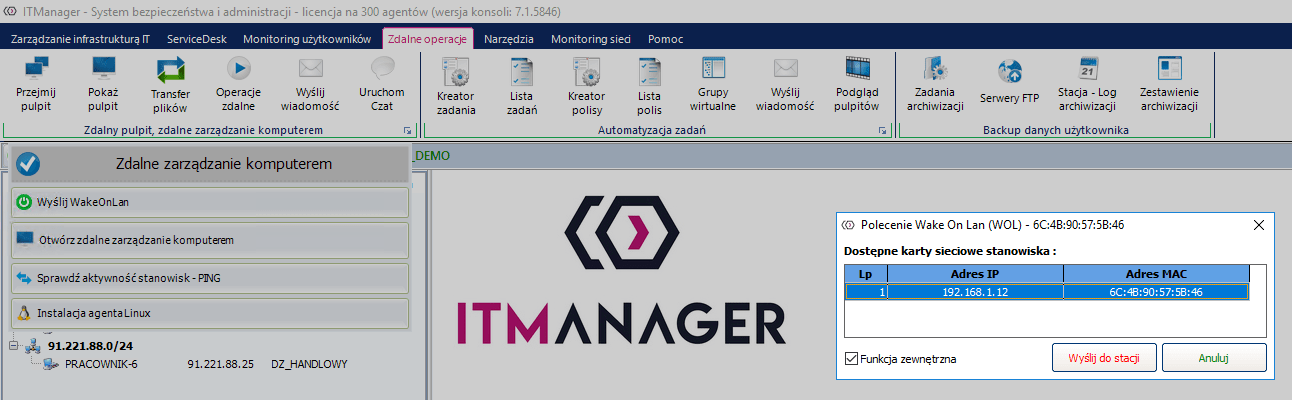Image resolution: width=1292 pixels, height=400 pixels.
Task: Open Grupy wirtualne
Action: (715, 84)
